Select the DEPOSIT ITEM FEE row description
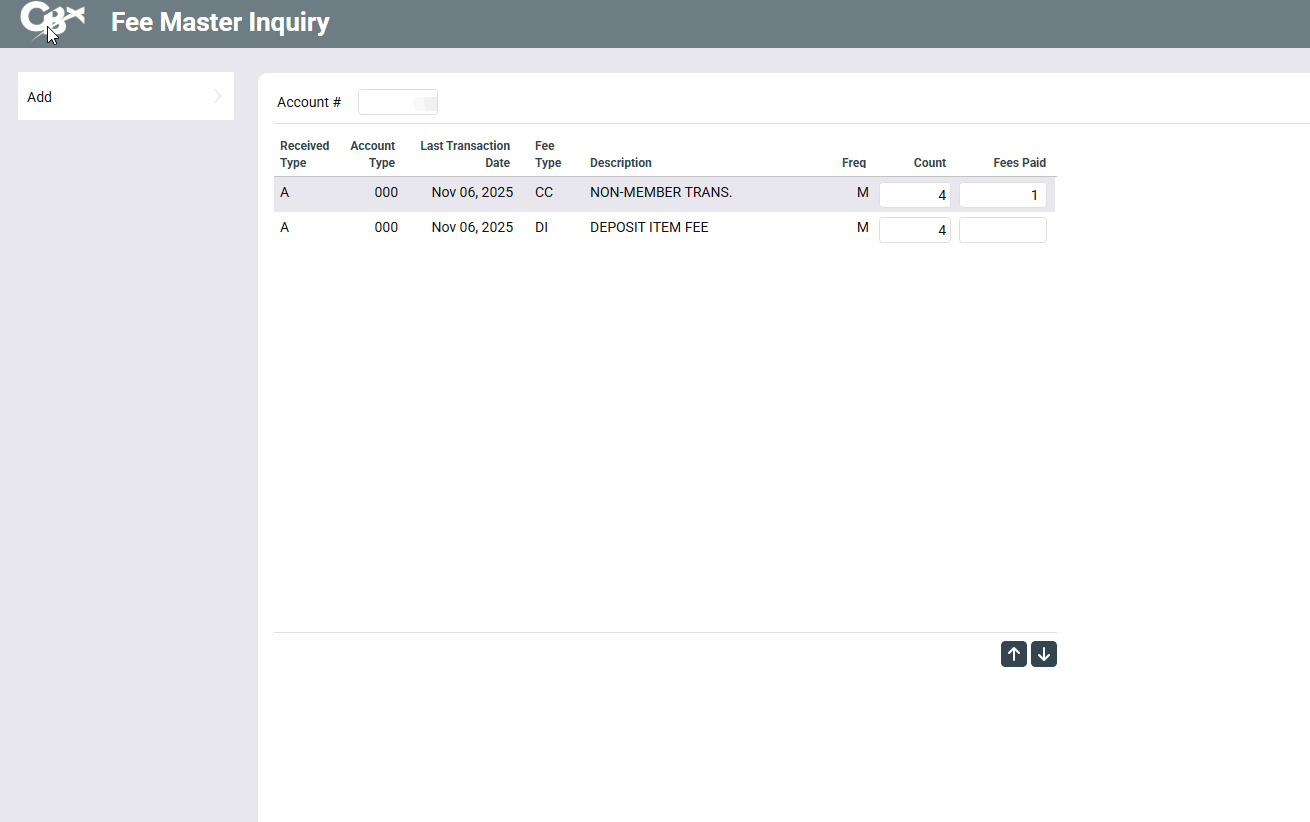This screenshot has width=1310, height=822. 649,227
